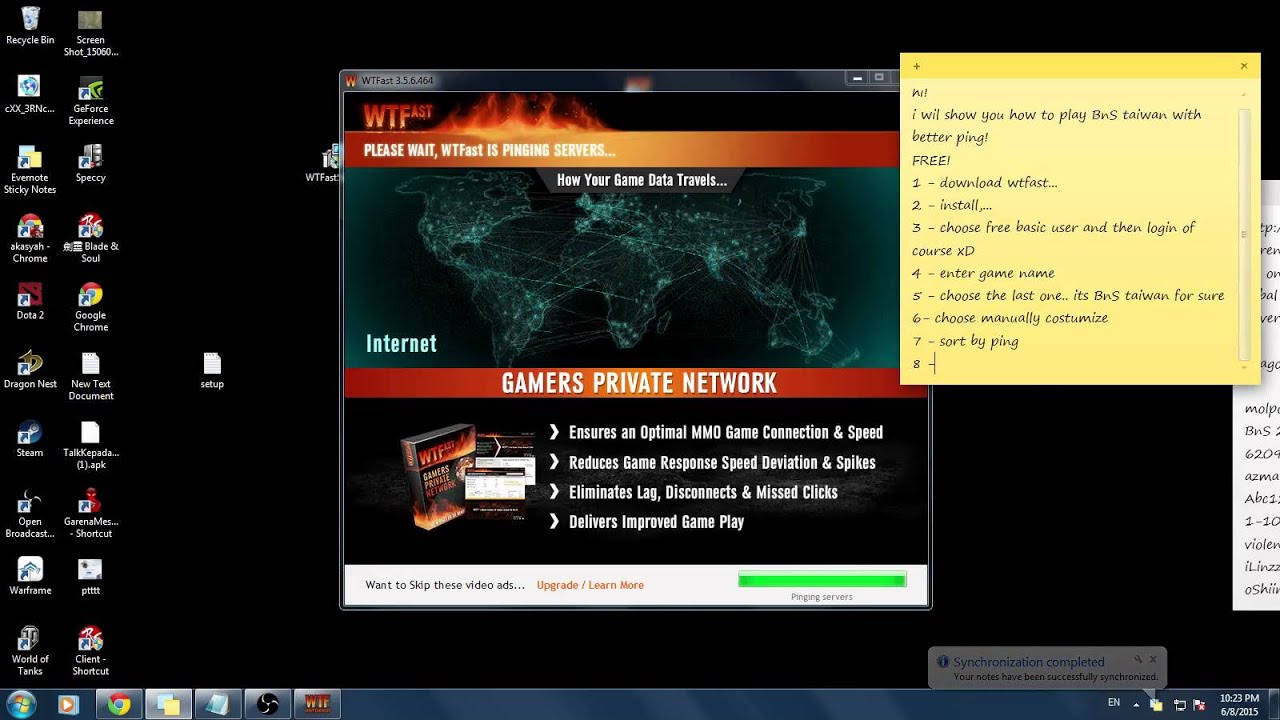Launch Blade & Soul desktop icon

pos(90,238)
